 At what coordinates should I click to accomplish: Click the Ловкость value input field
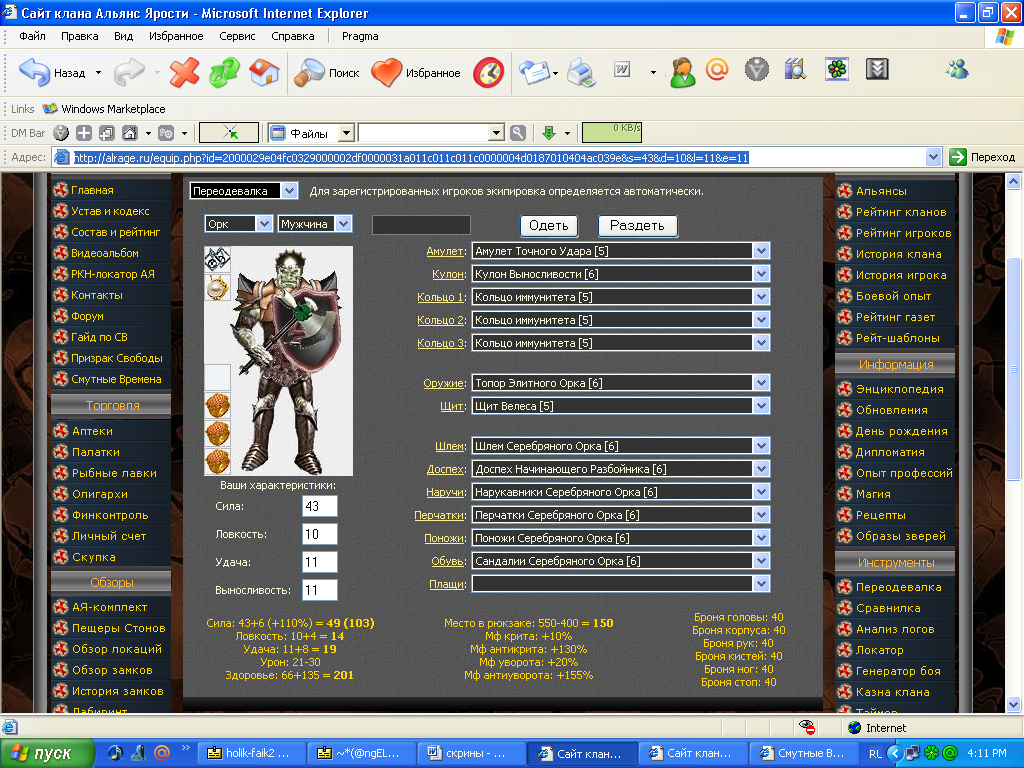(x=320, y=534)
